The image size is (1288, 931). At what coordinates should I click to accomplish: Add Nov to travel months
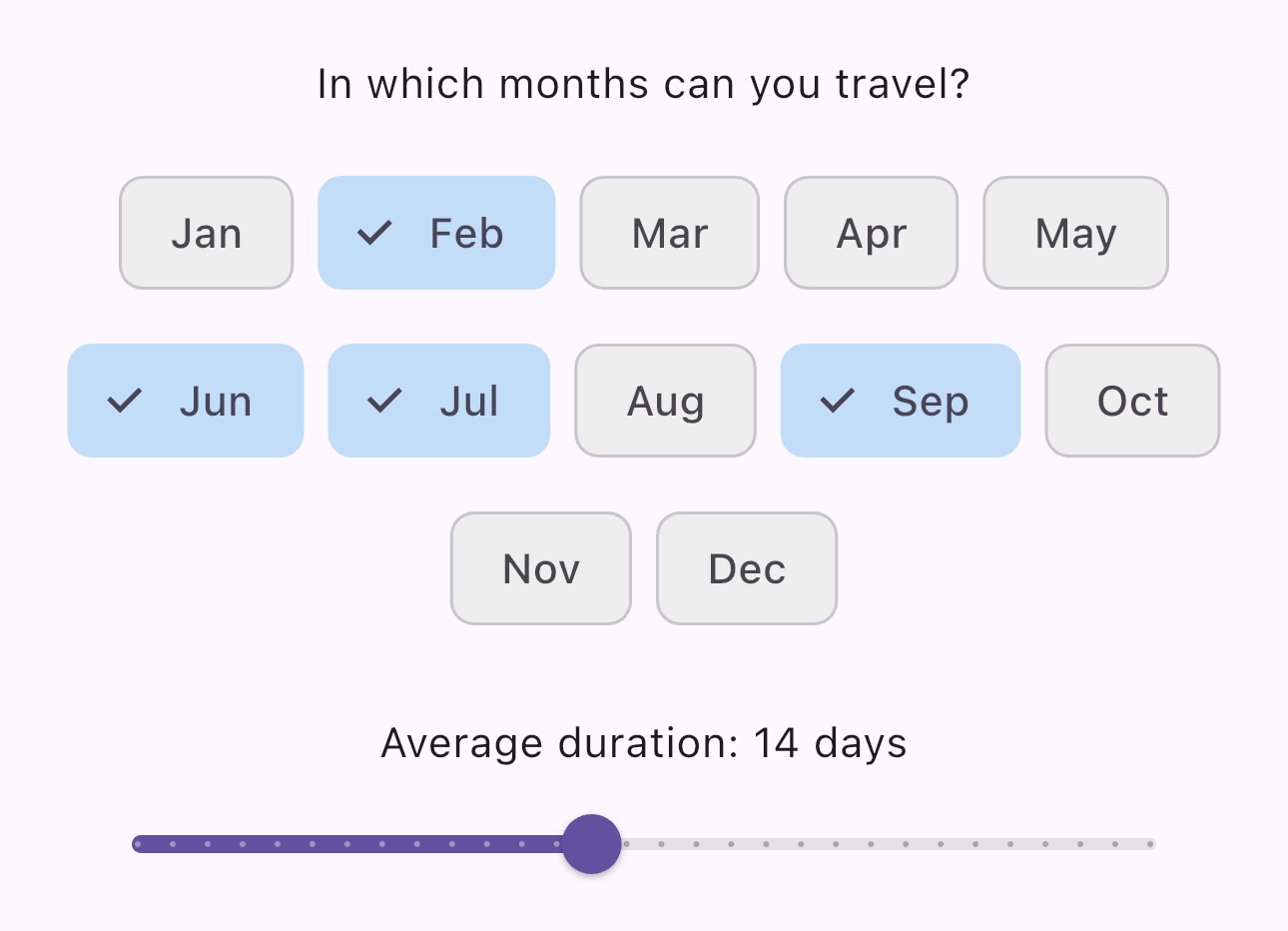541,568
